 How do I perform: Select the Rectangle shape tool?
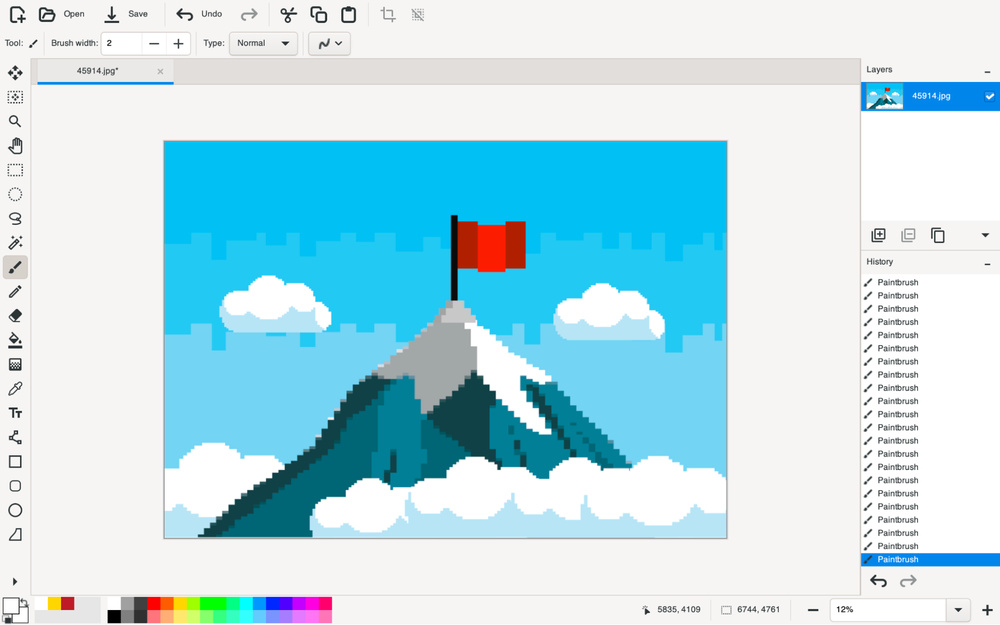coord(15,462)
